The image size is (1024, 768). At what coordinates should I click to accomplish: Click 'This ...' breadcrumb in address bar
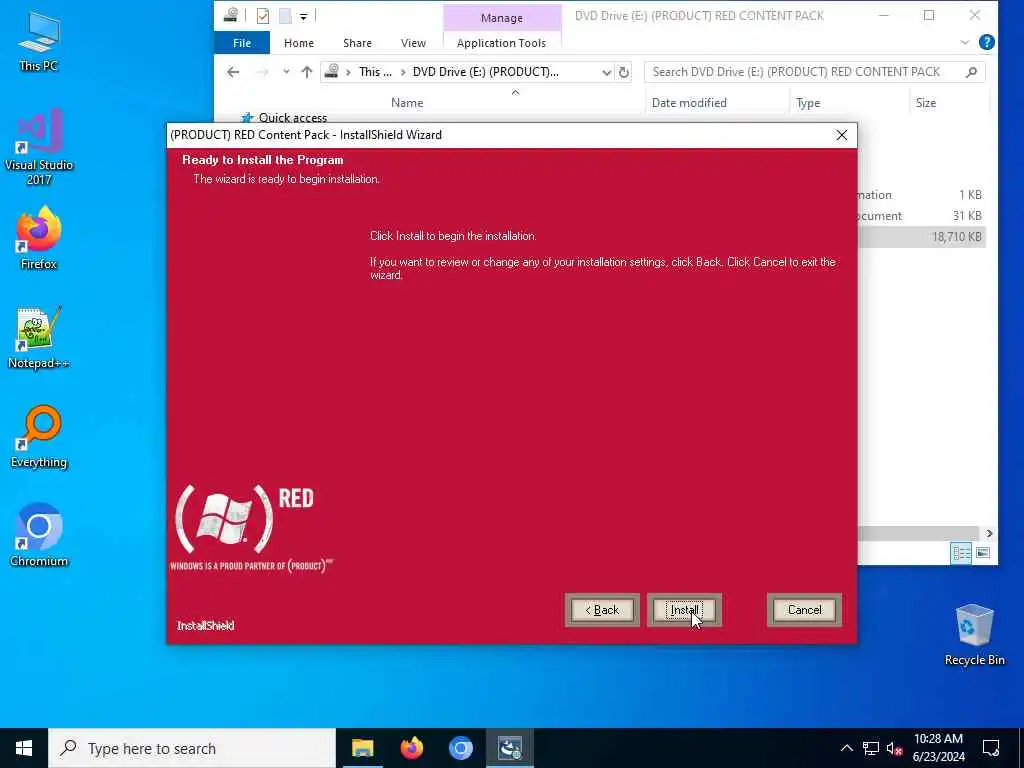tap(376, 72)
